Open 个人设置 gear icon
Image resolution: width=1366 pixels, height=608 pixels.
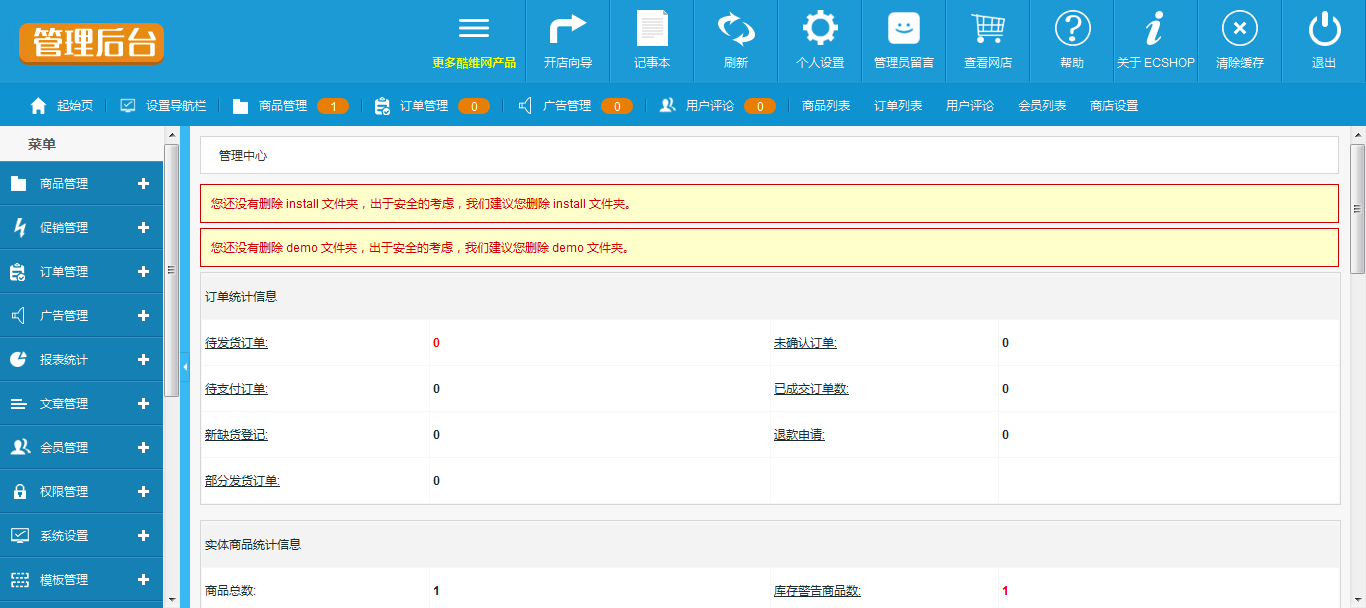pos(820,29)
